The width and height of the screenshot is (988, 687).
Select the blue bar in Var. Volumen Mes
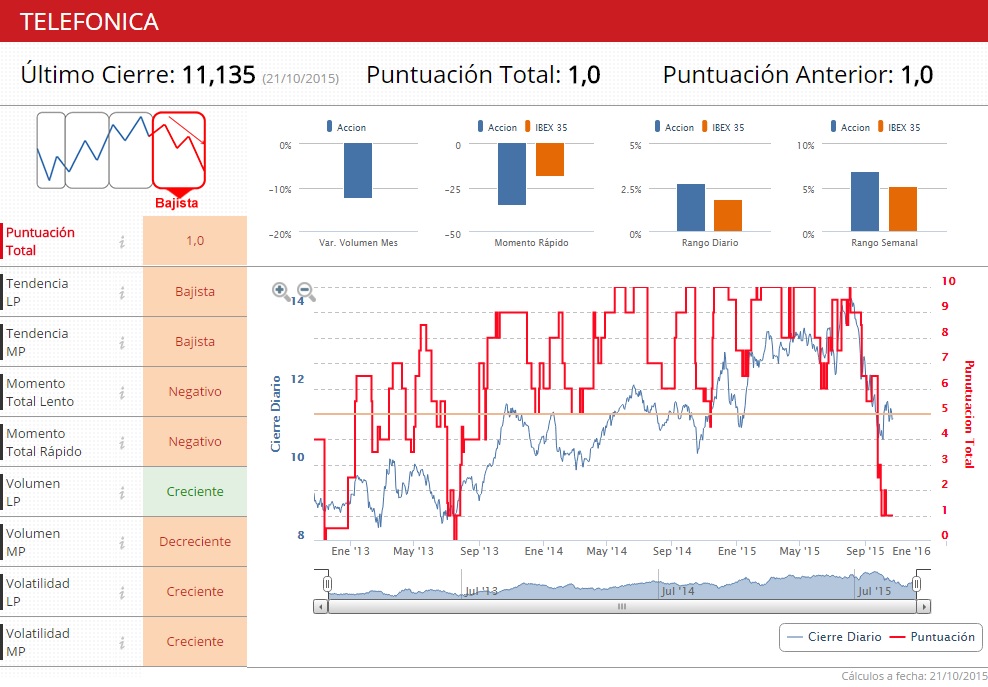[358, 170]
